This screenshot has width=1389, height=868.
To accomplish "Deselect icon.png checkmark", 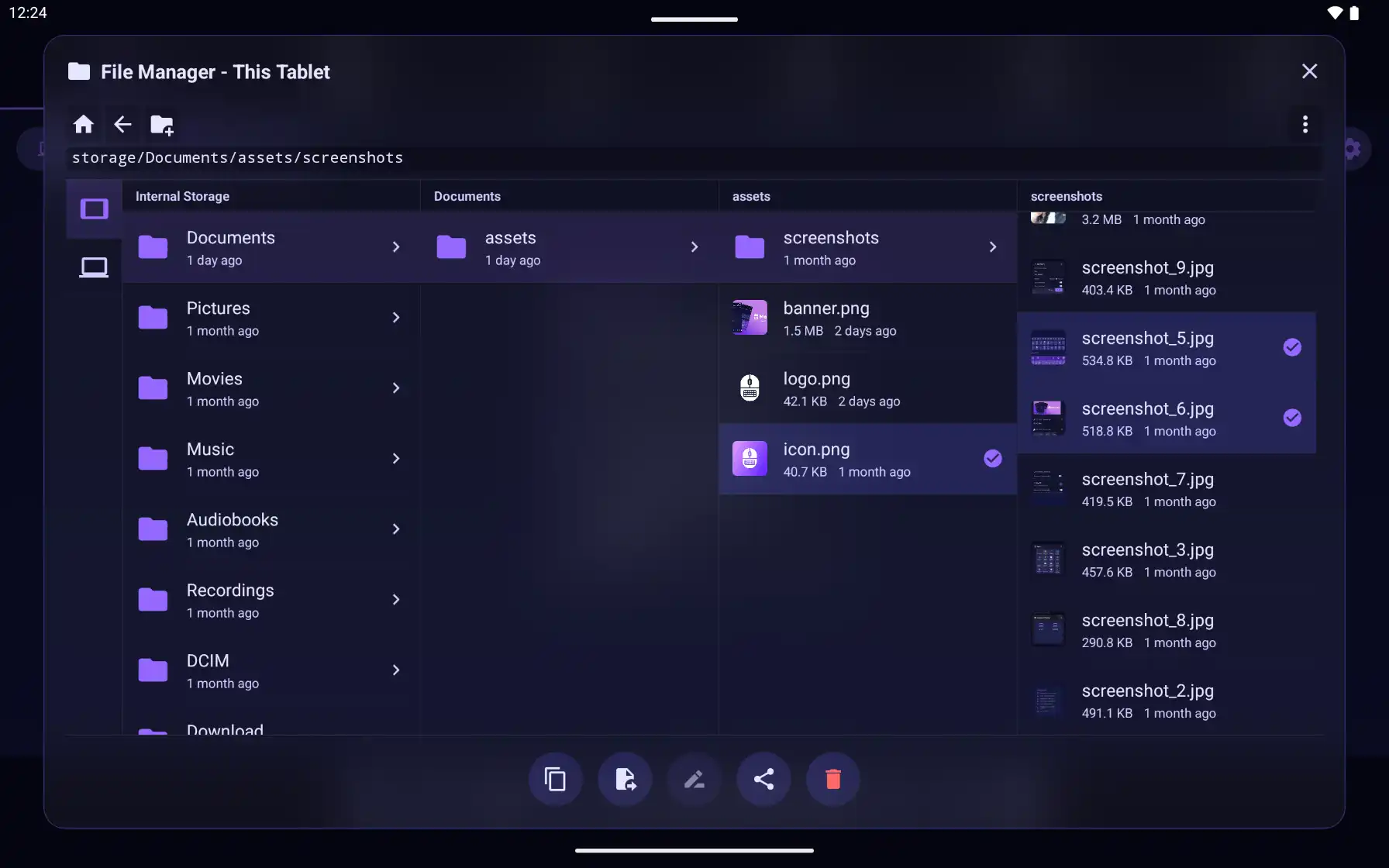I will [x=992, y=459].
